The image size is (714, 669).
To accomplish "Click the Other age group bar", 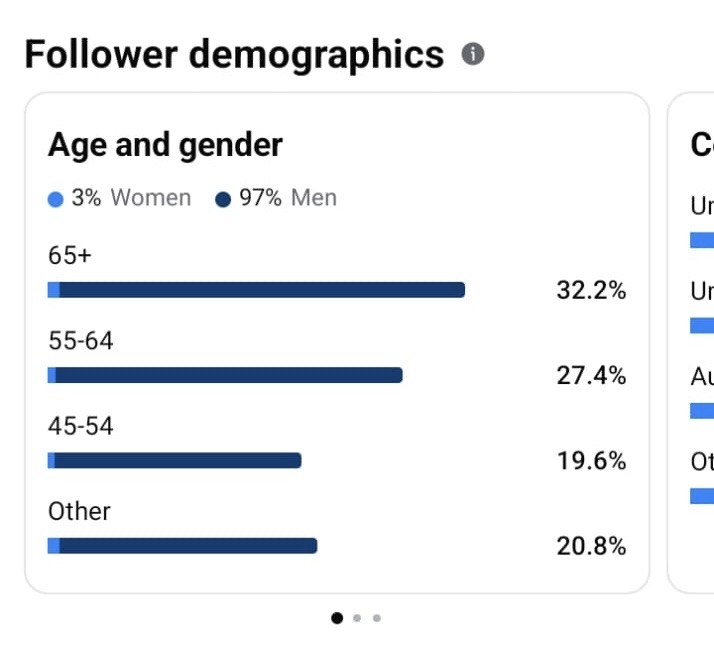I will 183,546.
